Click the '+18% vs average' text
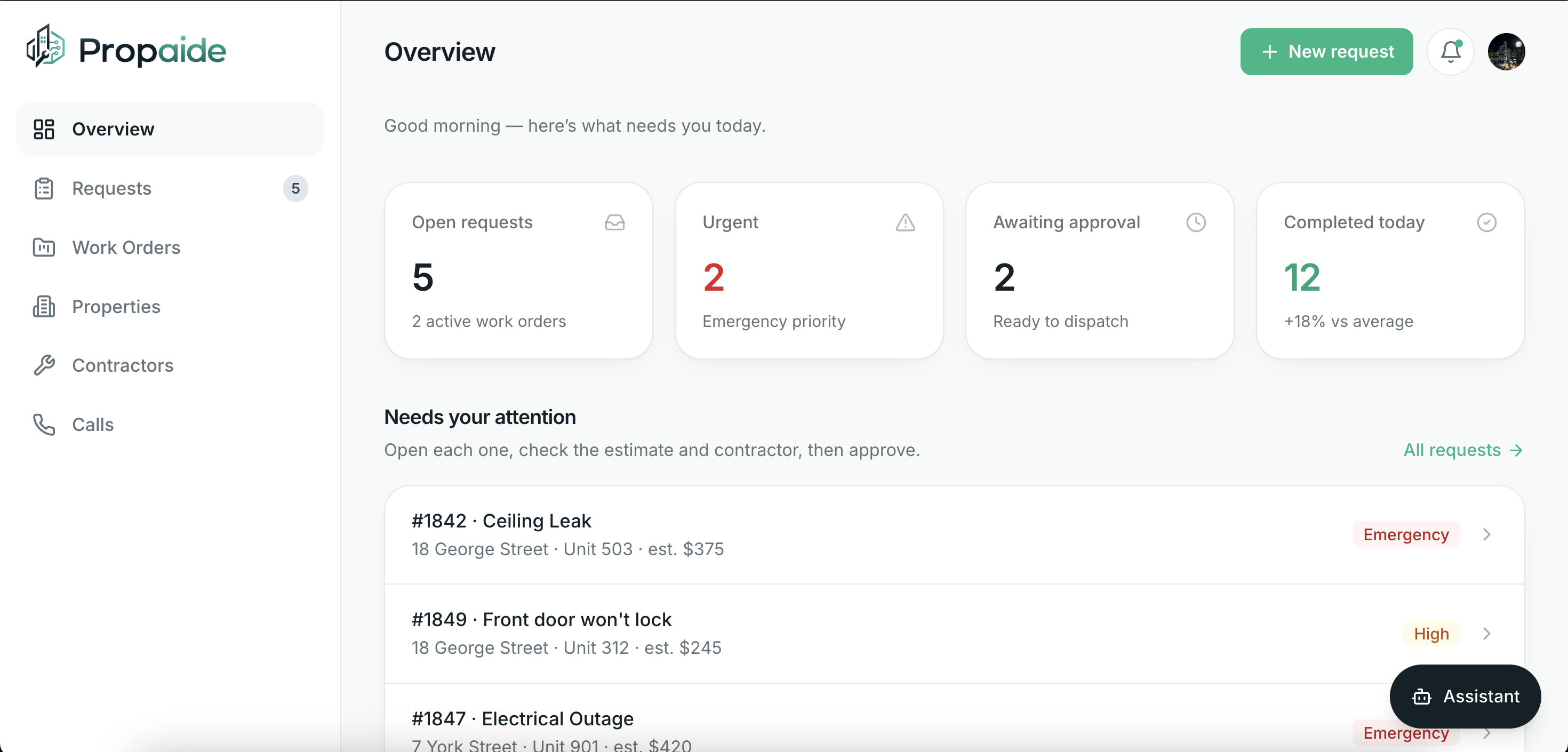Viewport: 1568px width, 752px height. point(1348,322)
